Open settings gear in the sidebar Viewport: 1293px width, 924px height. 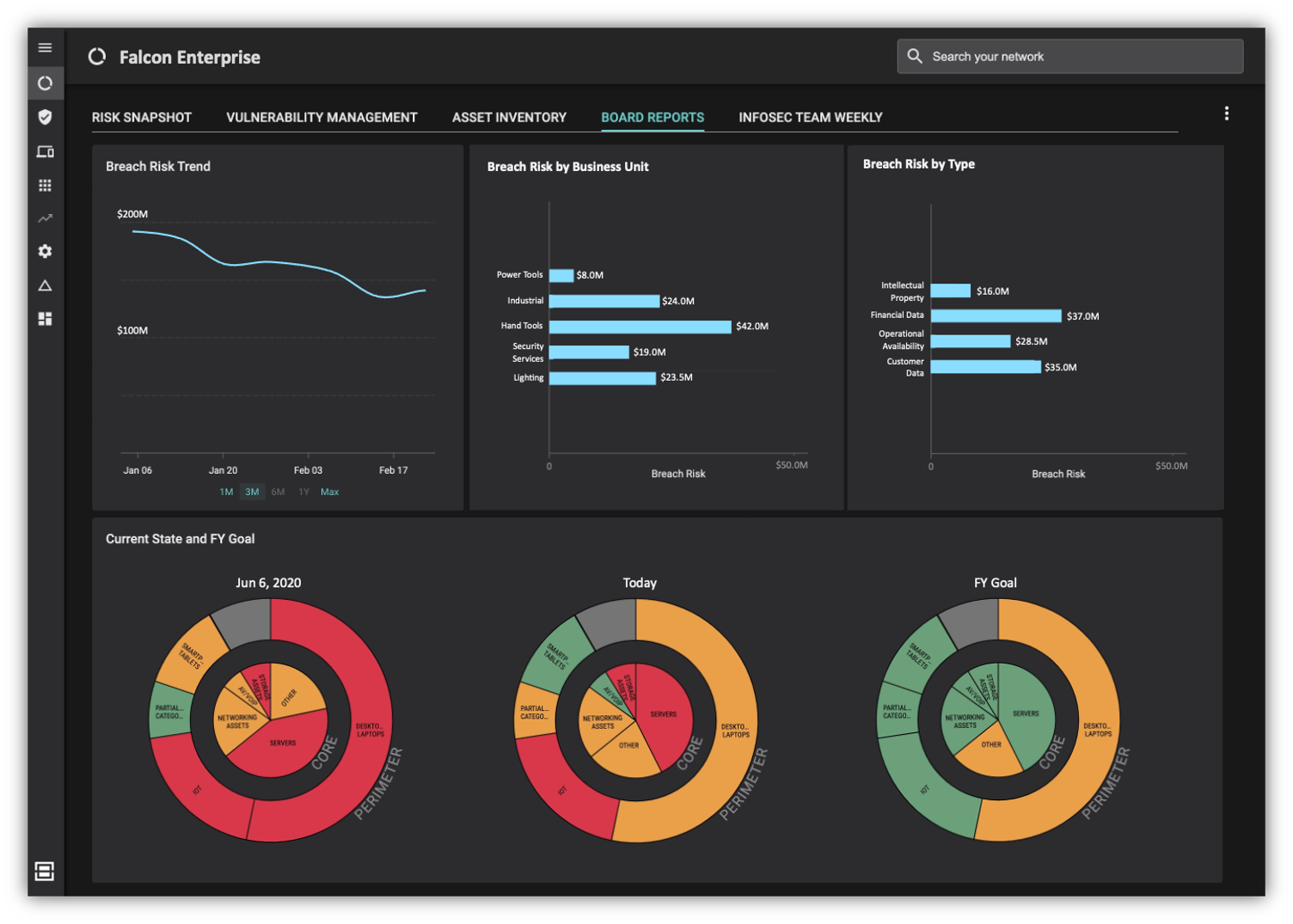coord(46,251)
